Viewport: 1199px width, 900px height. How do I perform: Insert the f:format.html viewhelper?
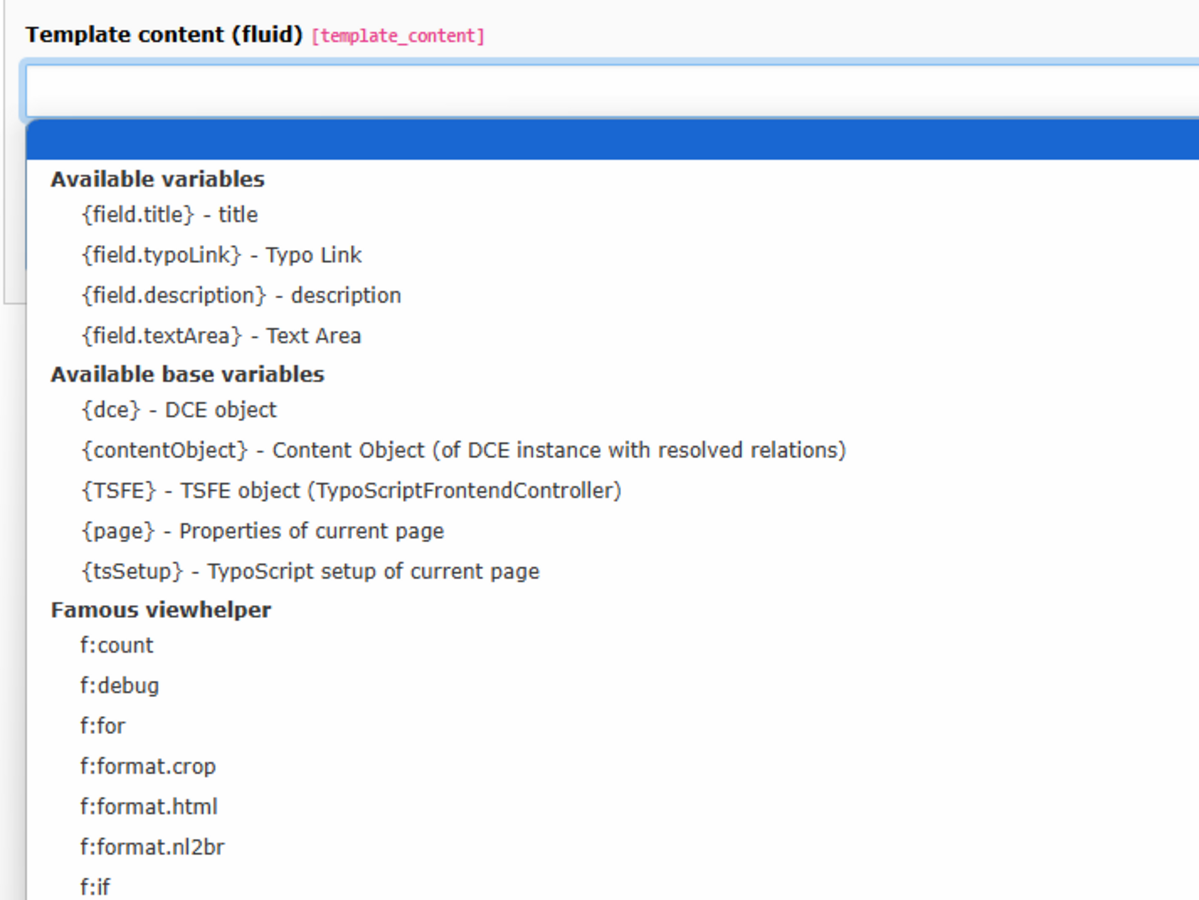[x=612, y=807]
